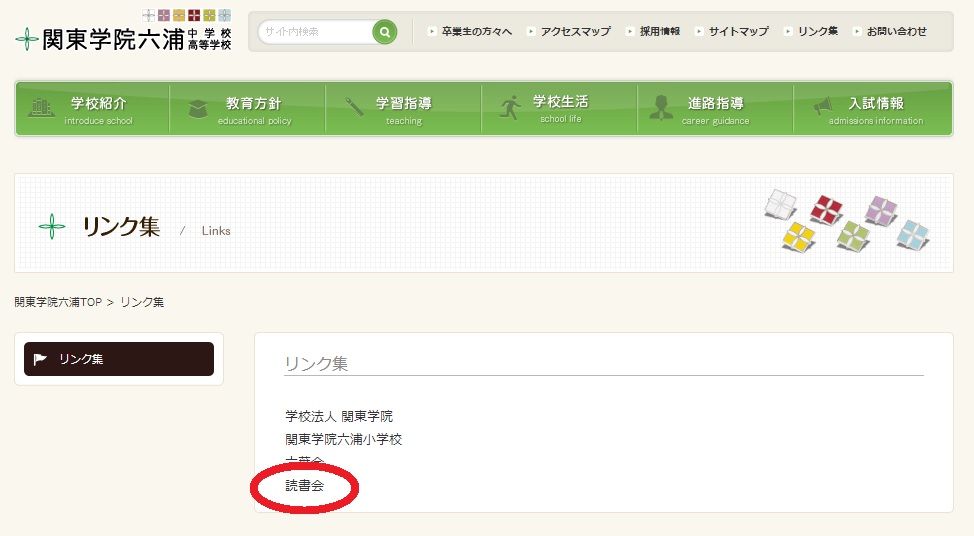Open the 採用情報 link

(660, 31)
